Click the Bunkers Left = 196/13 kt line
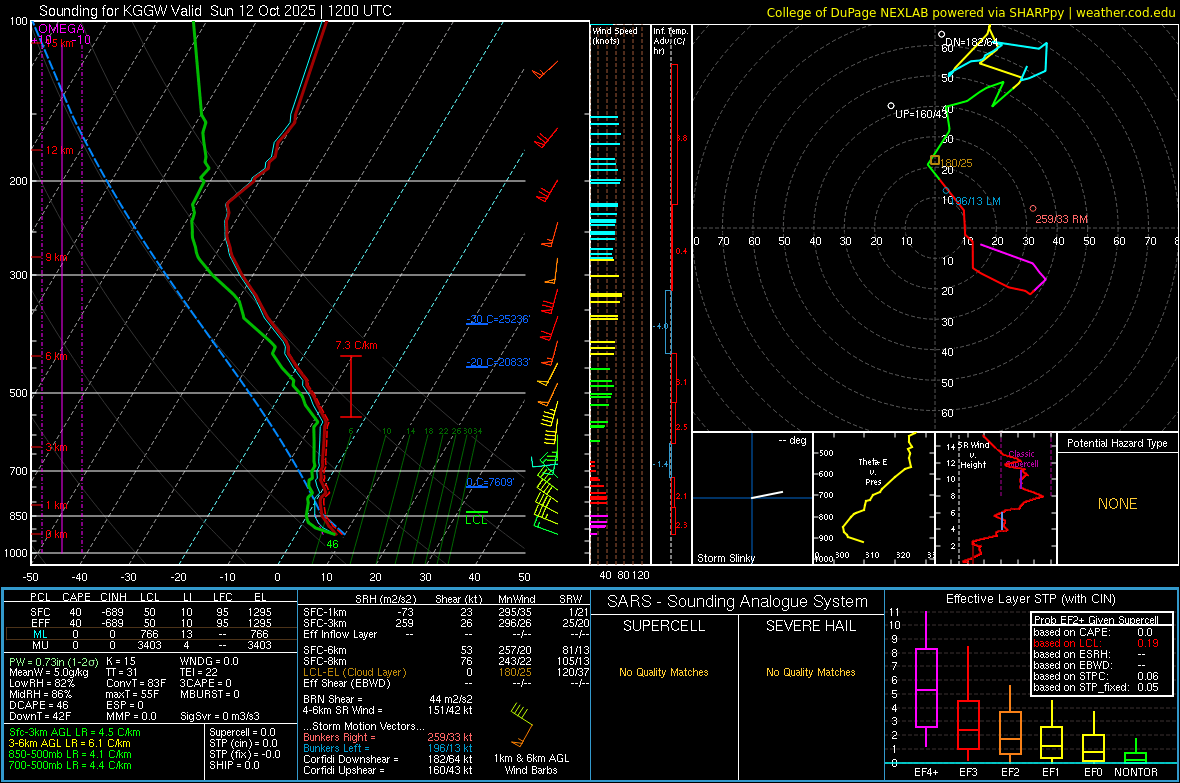1180x783 pixels. pos(388,748)
